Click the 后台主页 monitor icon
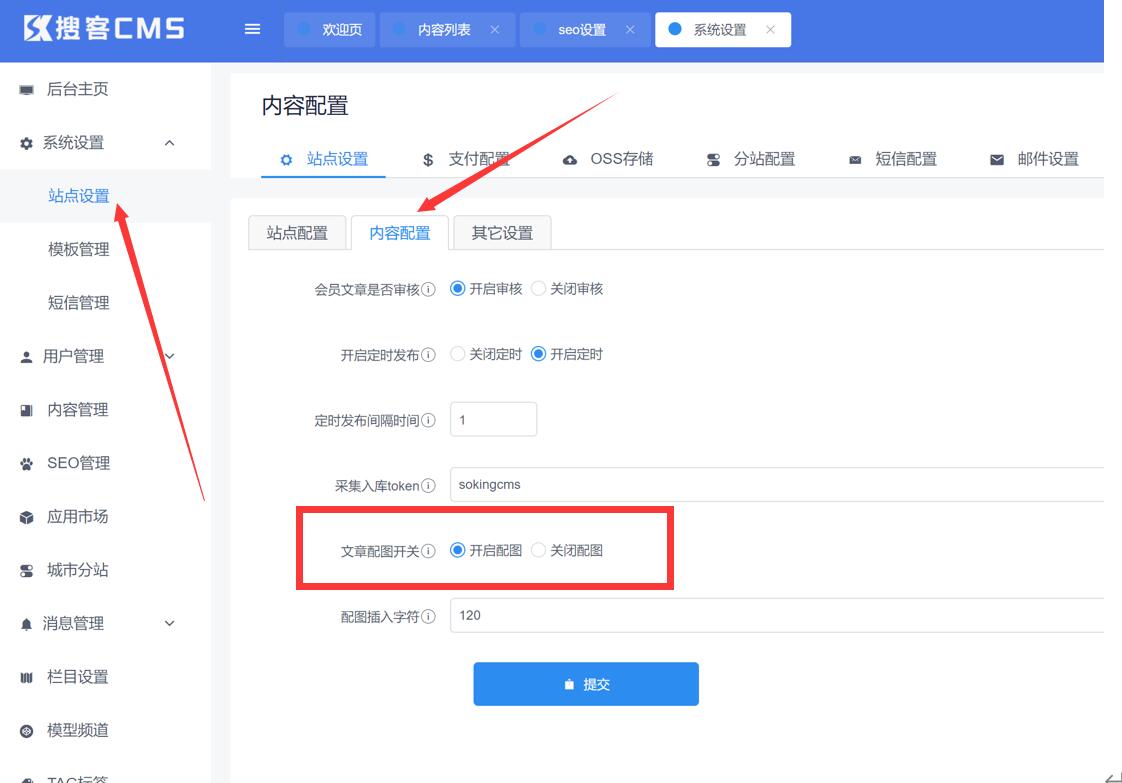Screen dimensions: 1122x783 coord(27,90)
